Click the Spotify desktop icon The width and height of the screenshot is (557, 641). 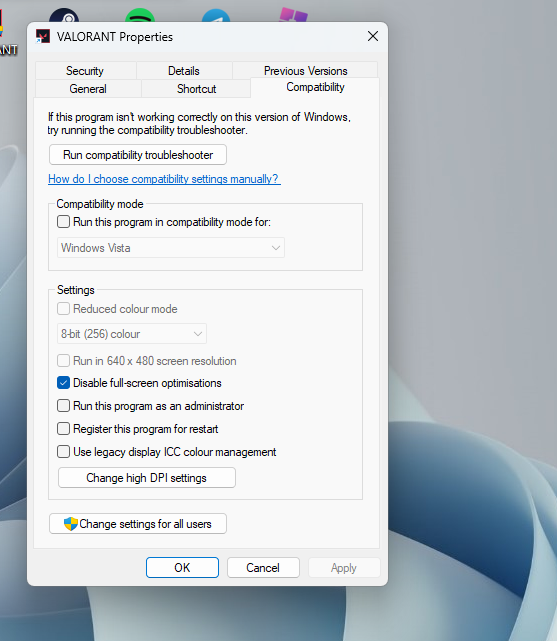pos(140,16)
